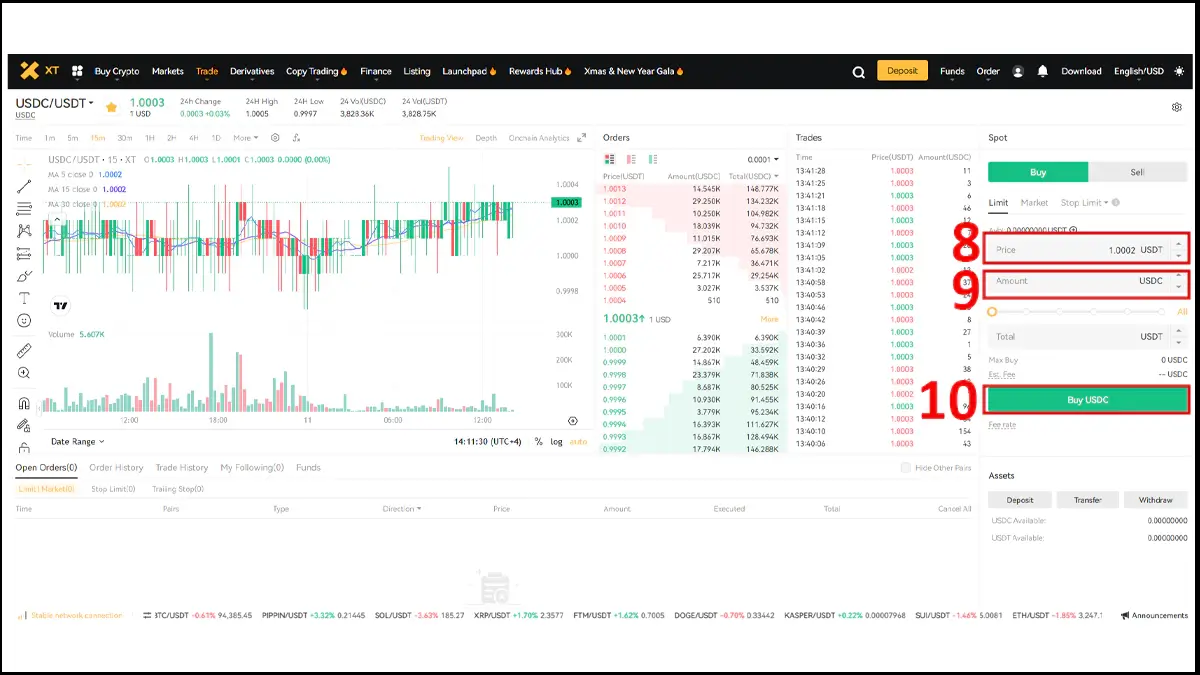Click the All end of amount slider
The height and width of the screenshot is (675, 1200).
(1182, 312)
